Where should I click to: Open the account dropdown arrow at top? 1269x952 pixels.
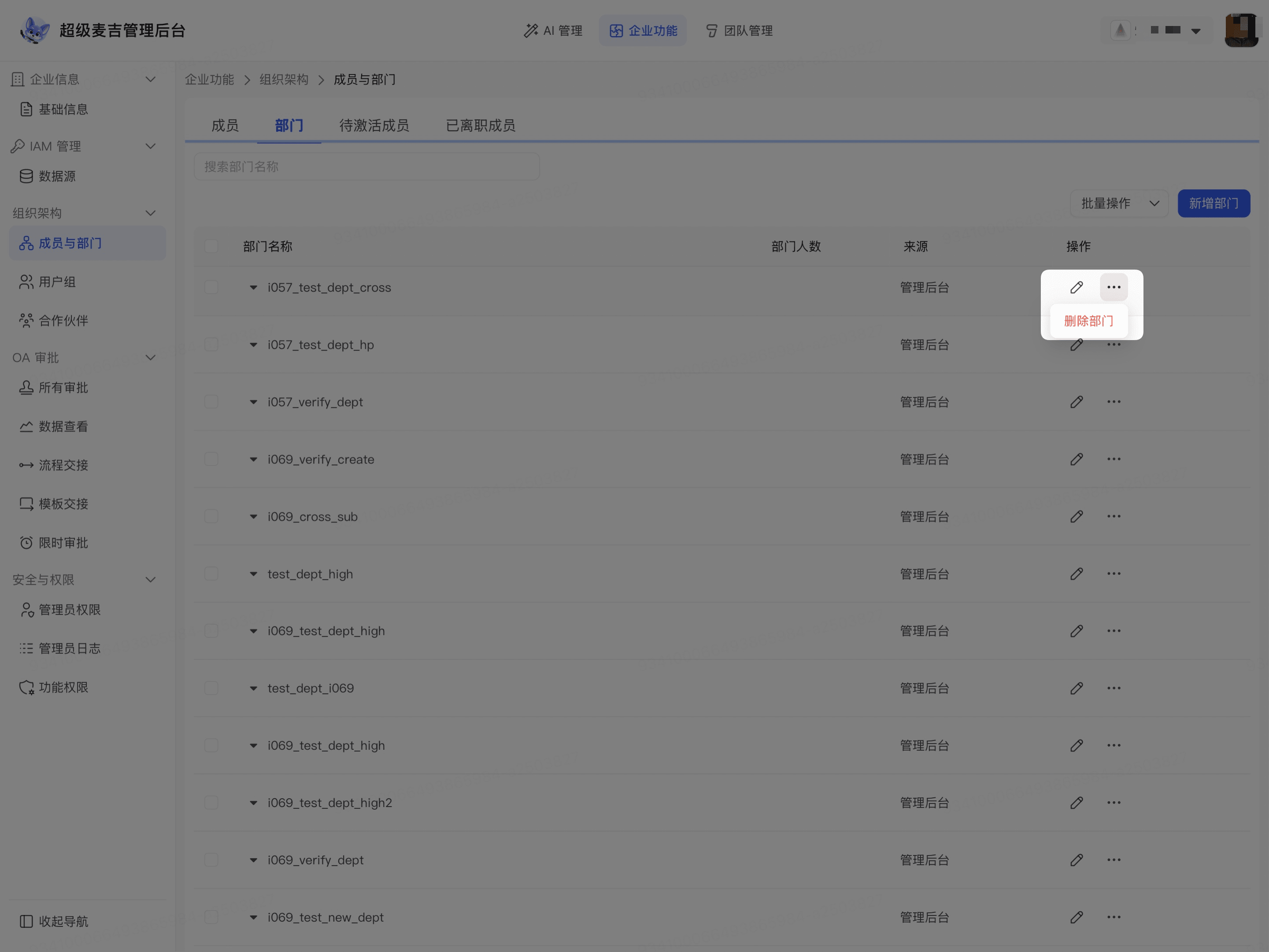[x=1195, y=31]
